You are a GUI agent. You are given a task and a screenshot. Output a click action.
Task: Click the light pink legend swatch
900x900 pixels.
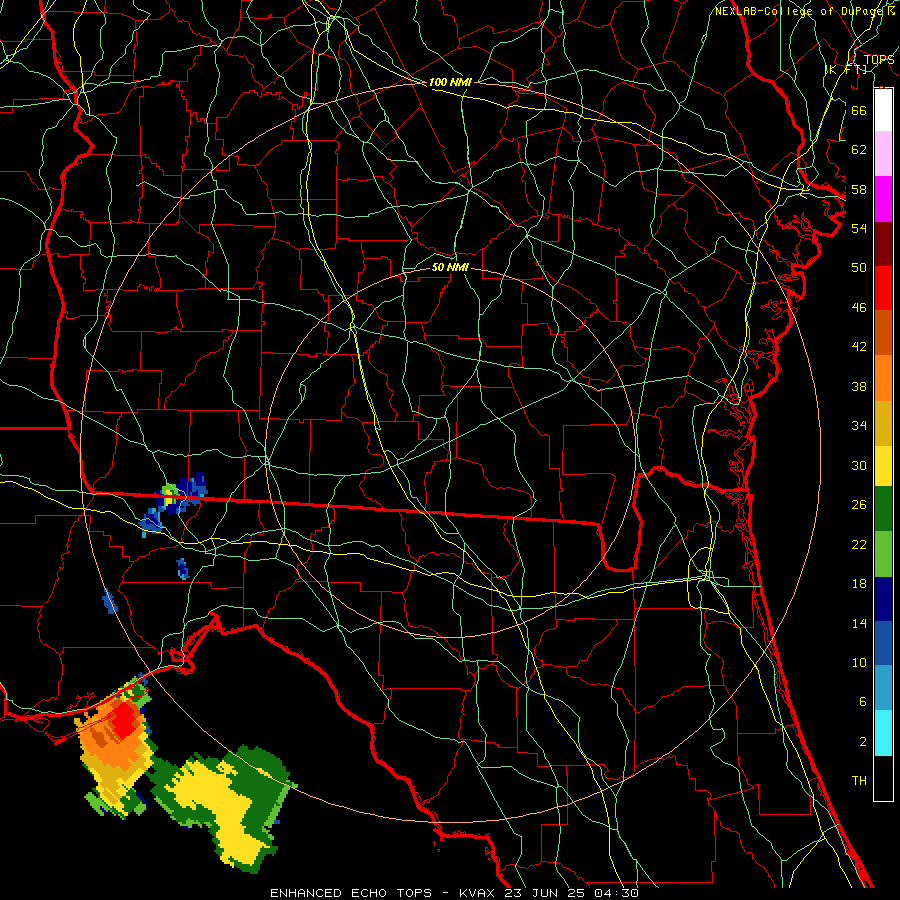click(x=883, y=153)
